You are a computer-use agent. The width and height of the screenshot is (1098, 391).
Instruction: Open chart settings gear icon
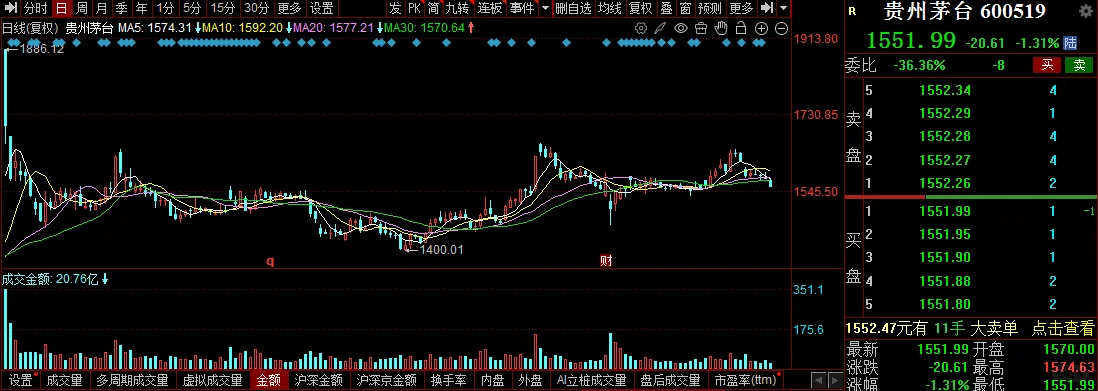point(641,28)
